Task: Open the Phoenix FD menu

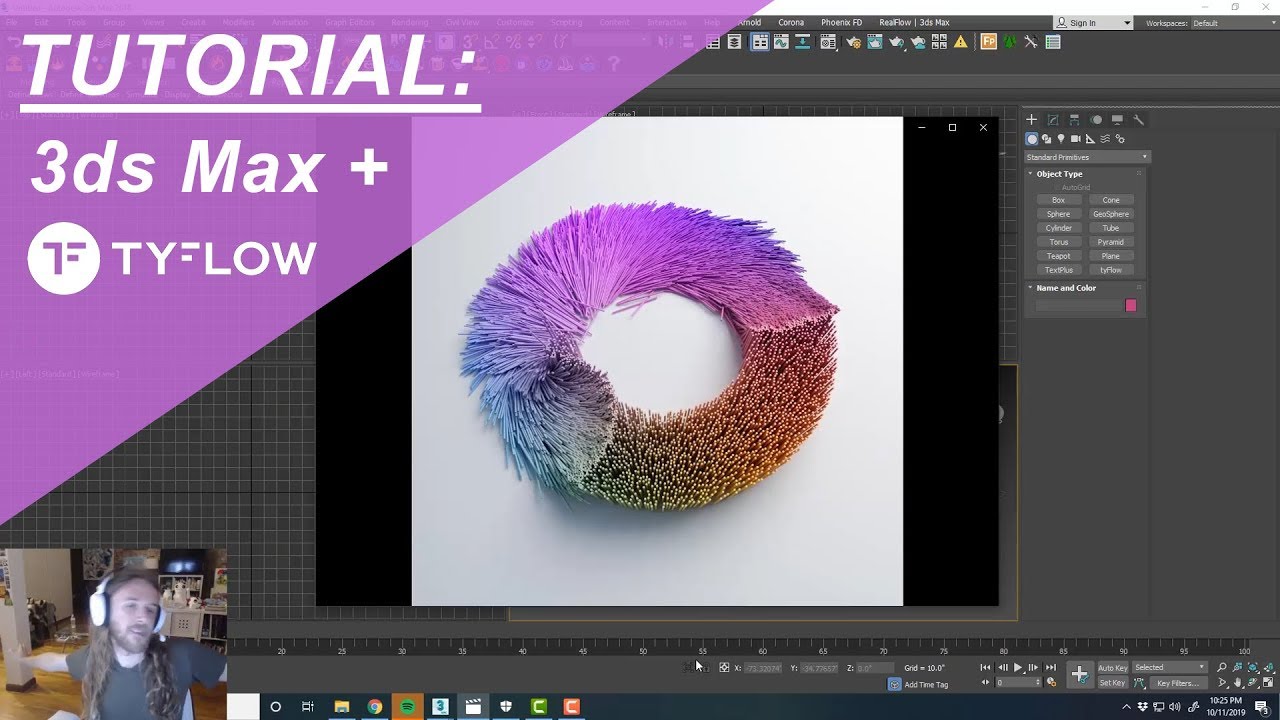Action: [x=841, y=22]
